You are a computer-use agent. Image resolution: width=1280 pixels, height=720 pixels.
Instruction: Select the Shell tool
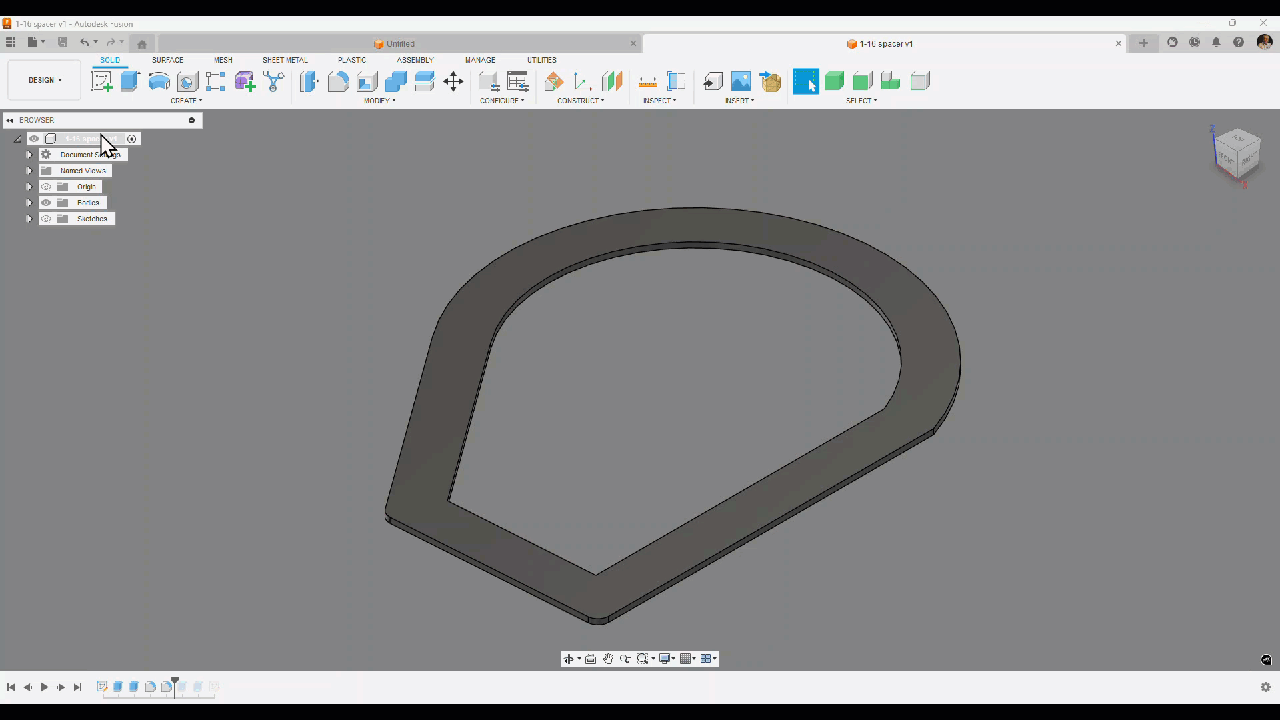pos(367,82)
